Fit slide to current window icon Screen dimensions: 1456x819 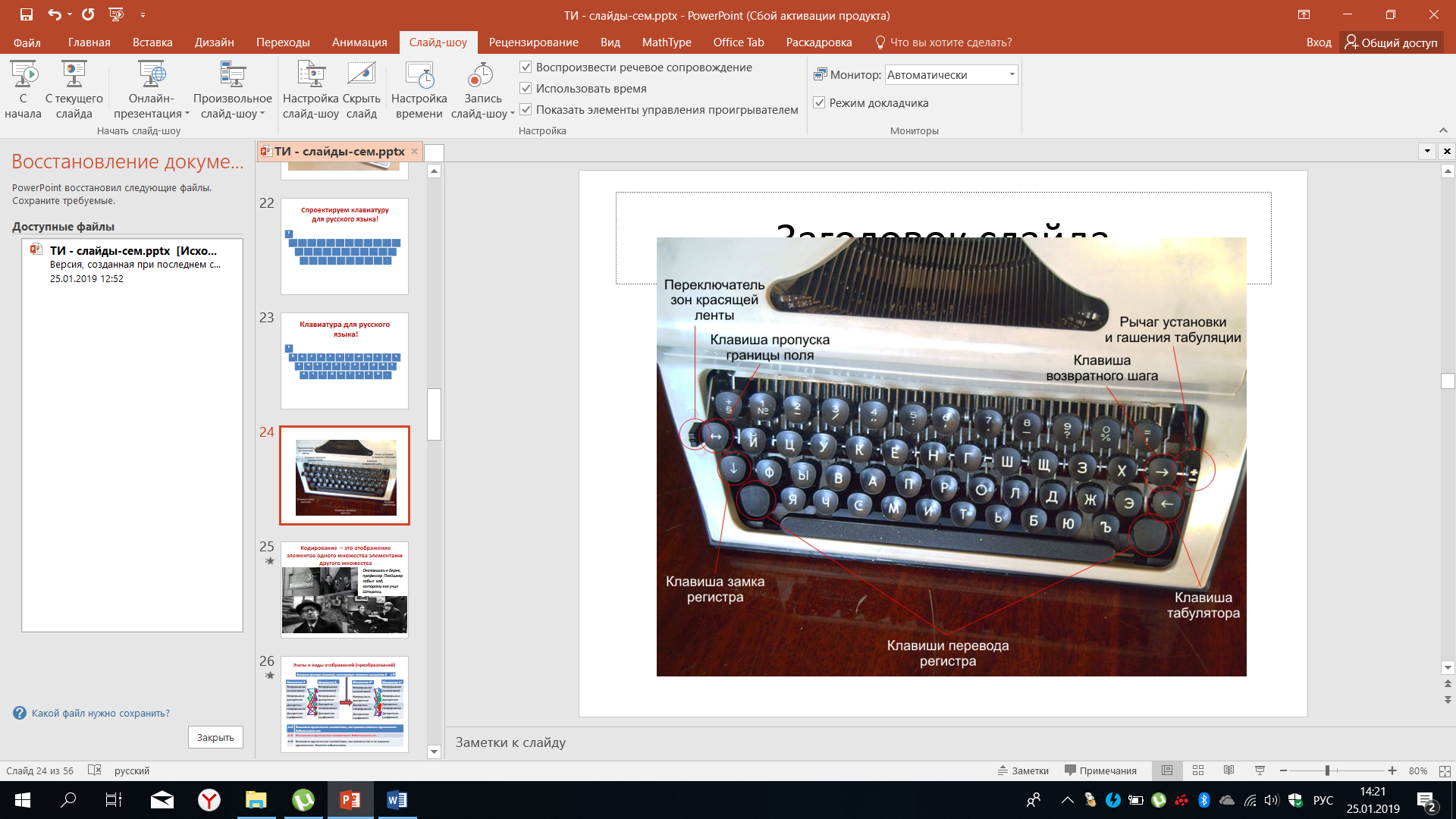[x=1445, y=770]
